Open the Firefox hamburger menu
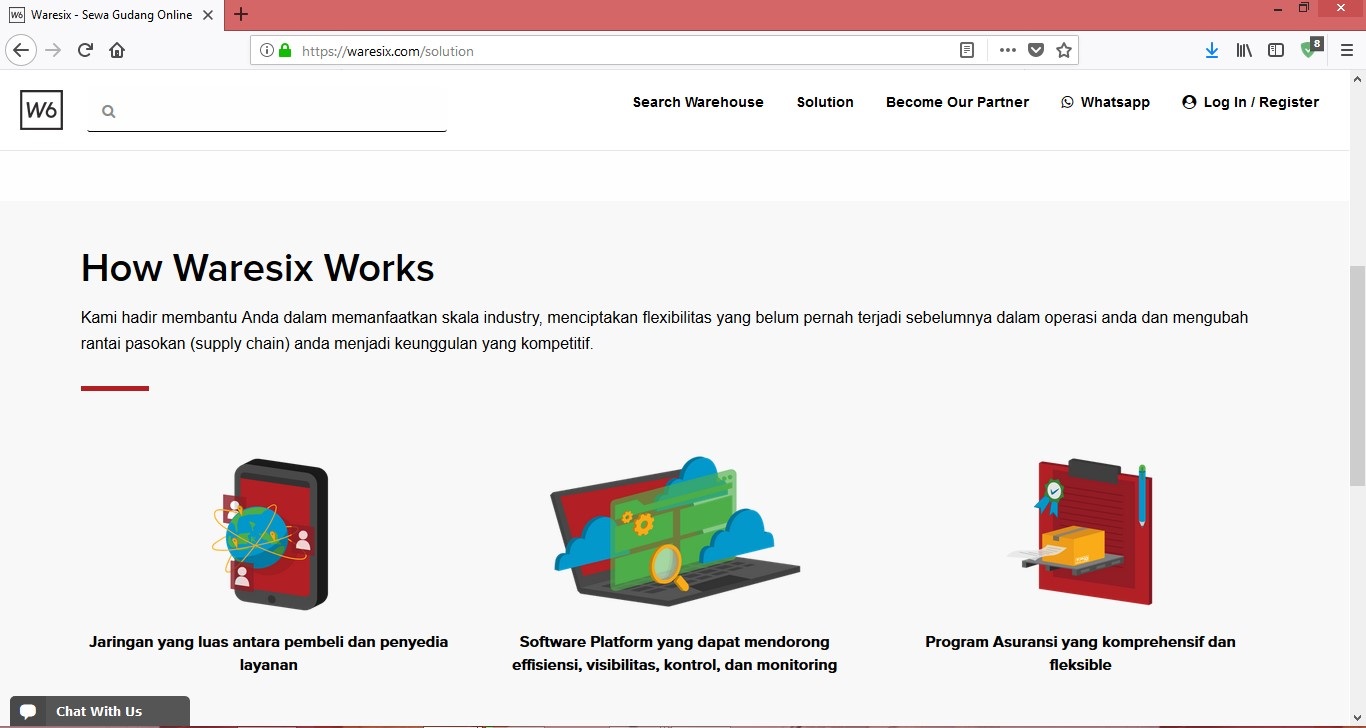Viewport: 1366px width, 728px height. click(1346, 50)
